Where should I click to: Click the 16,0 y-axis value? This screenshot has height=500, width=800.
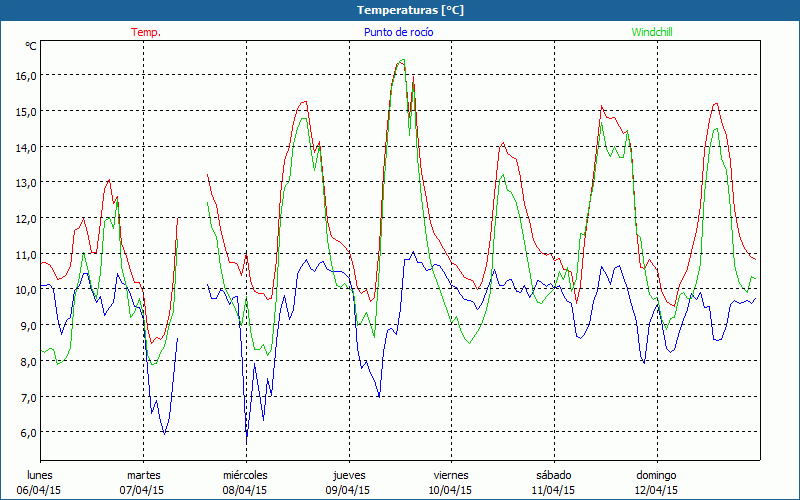(x=25, y=75)
